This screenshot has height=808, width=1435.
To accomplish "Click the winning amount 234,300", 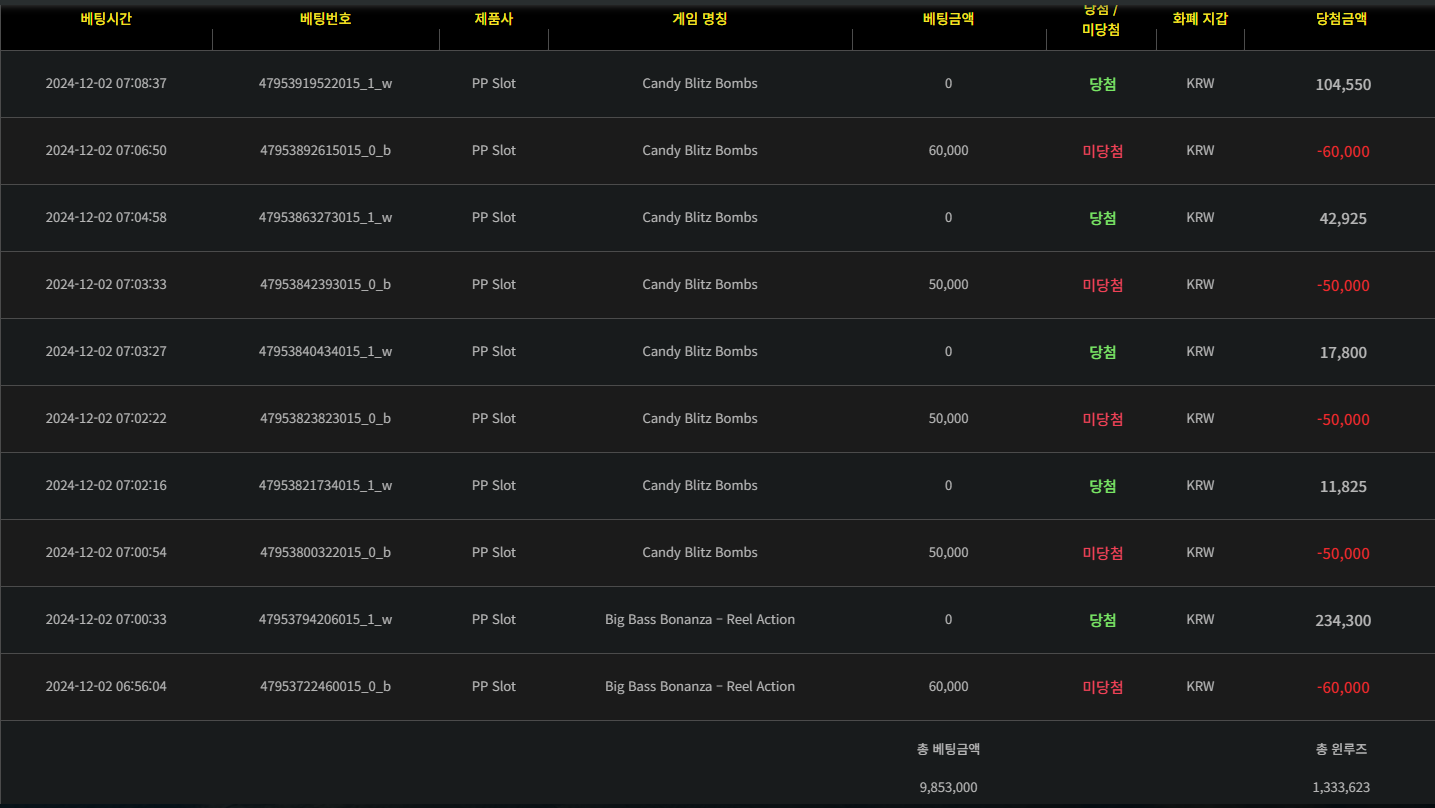I will point(1343,621).
